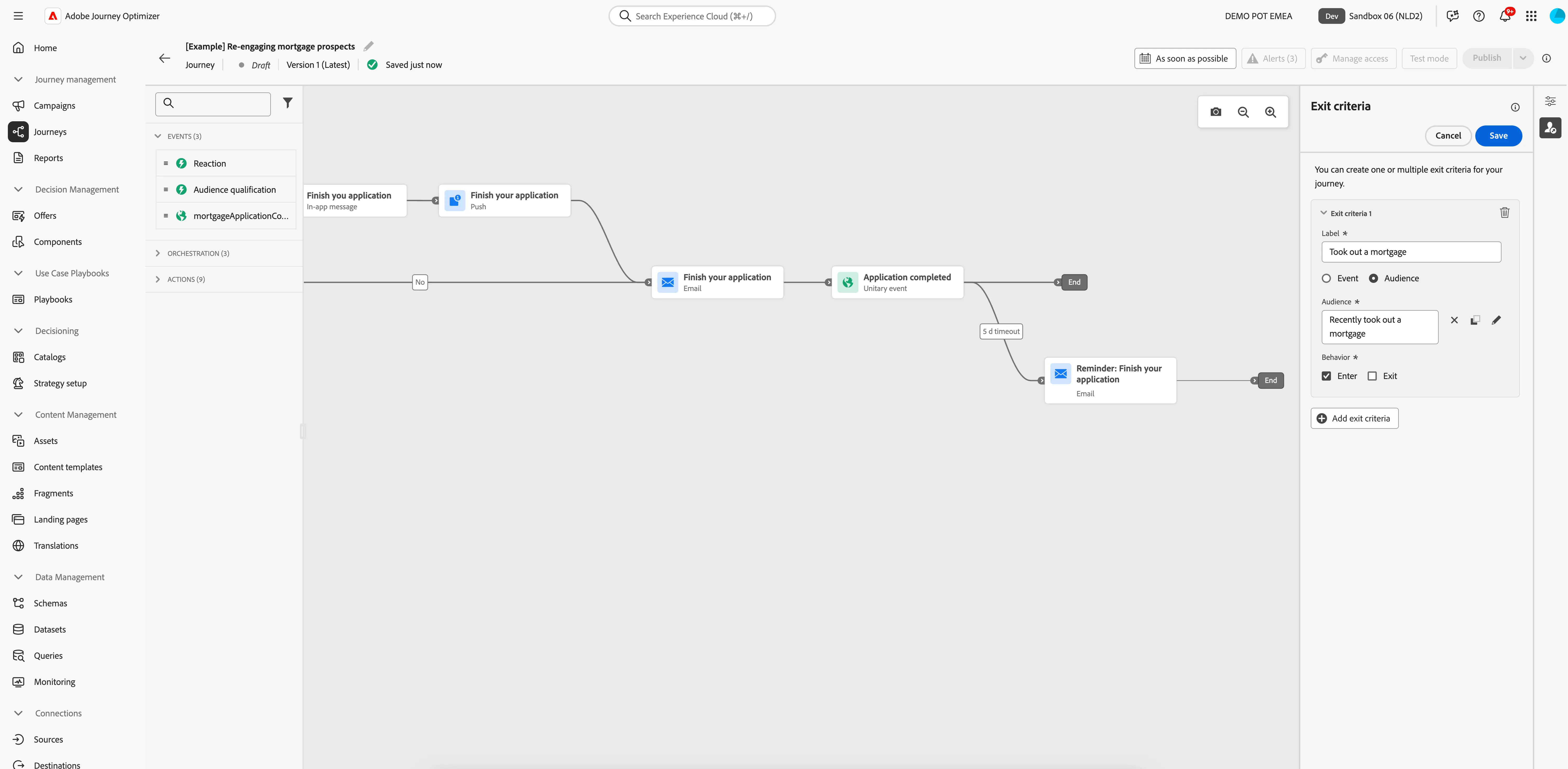Open Reports in the sidebar
The width and height of the screenshot is (1568, 769).
coord(48,158)
